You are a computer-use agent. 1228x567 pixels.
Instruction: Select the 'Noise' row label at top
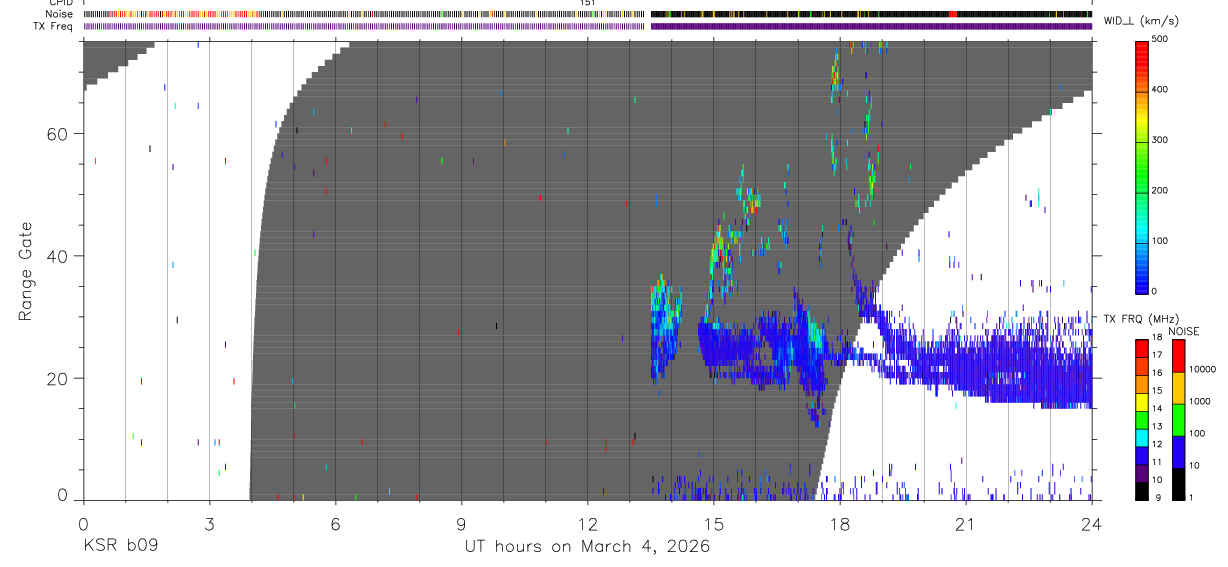(x=59, y=14)
